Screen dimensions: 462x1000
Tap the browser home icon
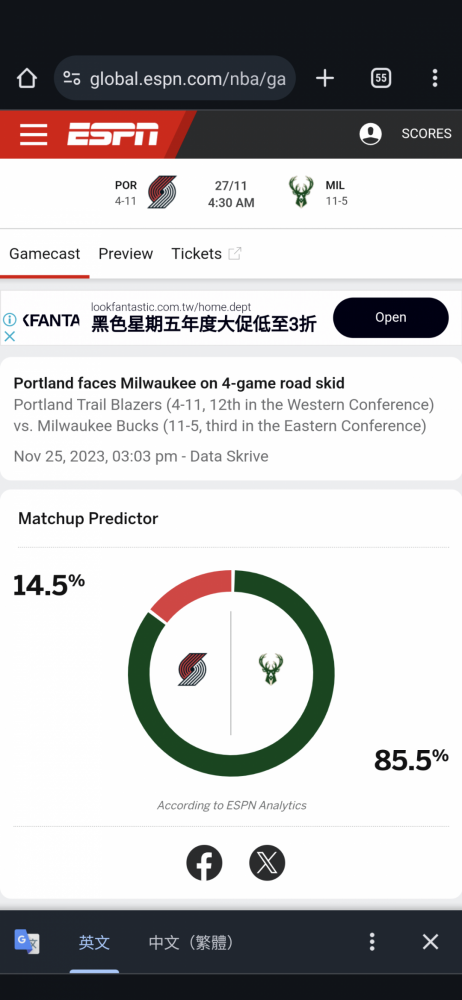pyautogui.click(x=27, y=78)
